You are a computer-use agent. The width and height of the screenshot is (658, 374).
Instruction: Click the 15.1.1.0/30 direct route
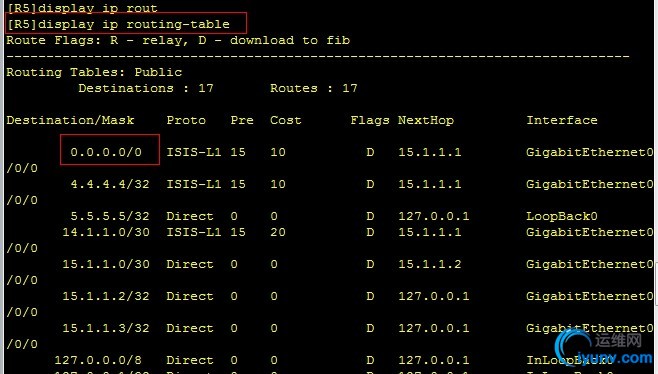(x=106, y=264)
